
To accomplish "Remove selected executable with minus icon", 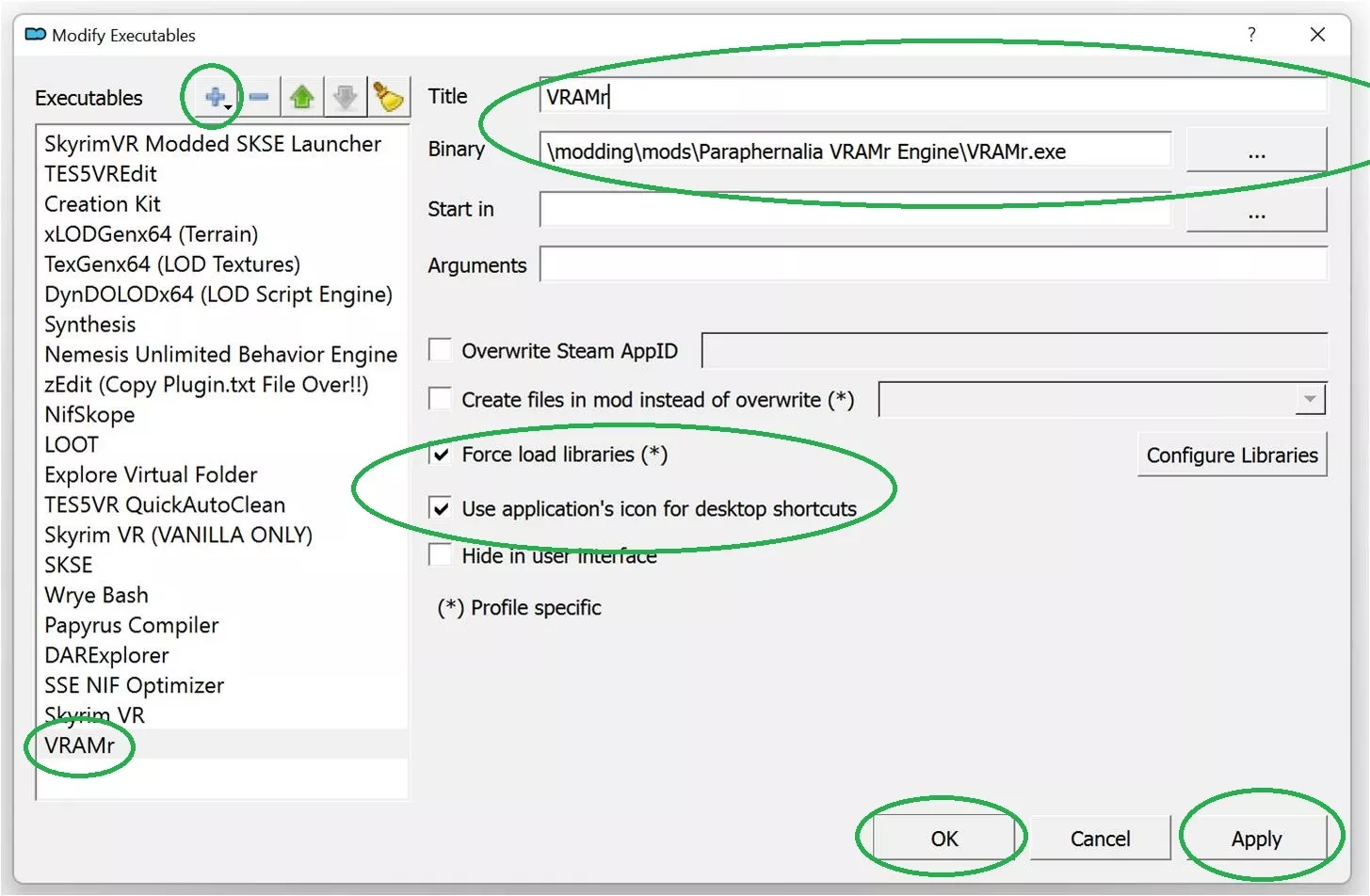I will point(259,97).
